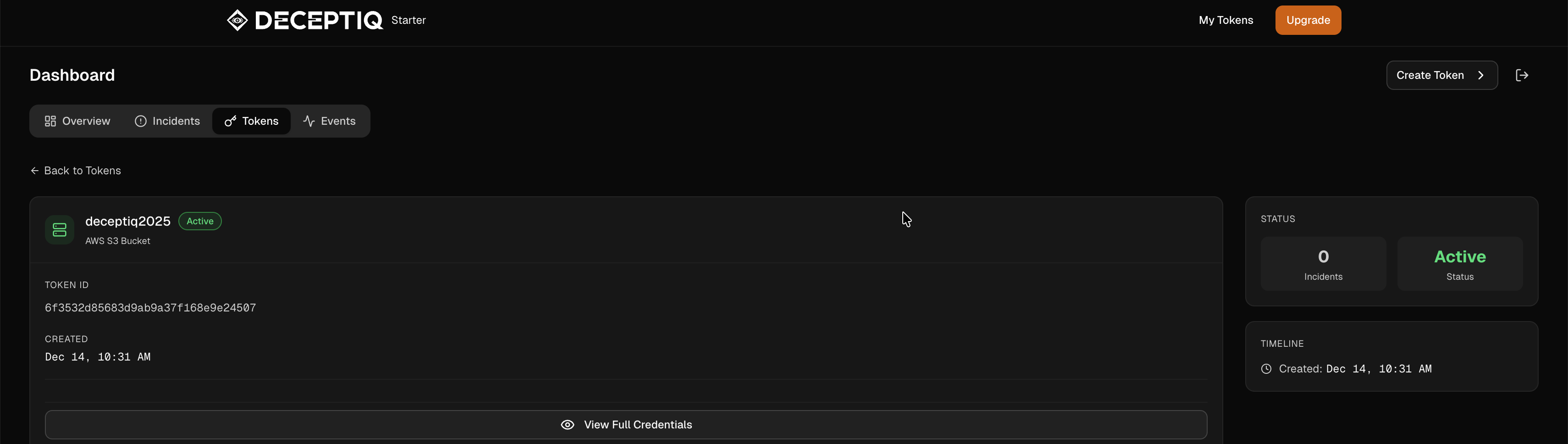Click the Overview grid icon
The image size is (1568, 444).
tap(50, 121)
